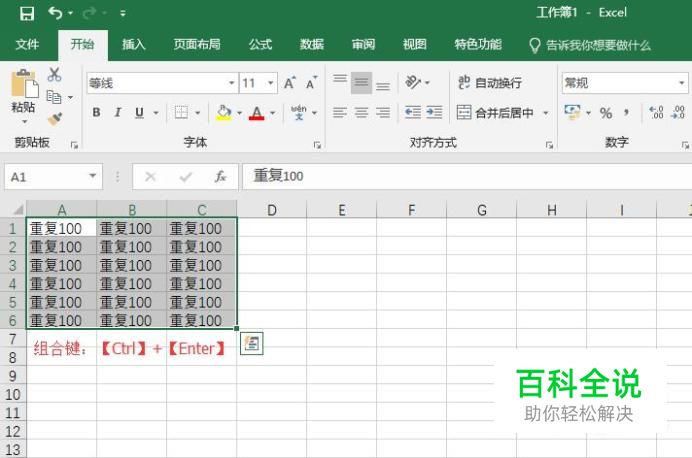Screen dimensions: 692x458
Task: Paste using the 粘贴 clipboard icon
Action: (x=24, y=84)
